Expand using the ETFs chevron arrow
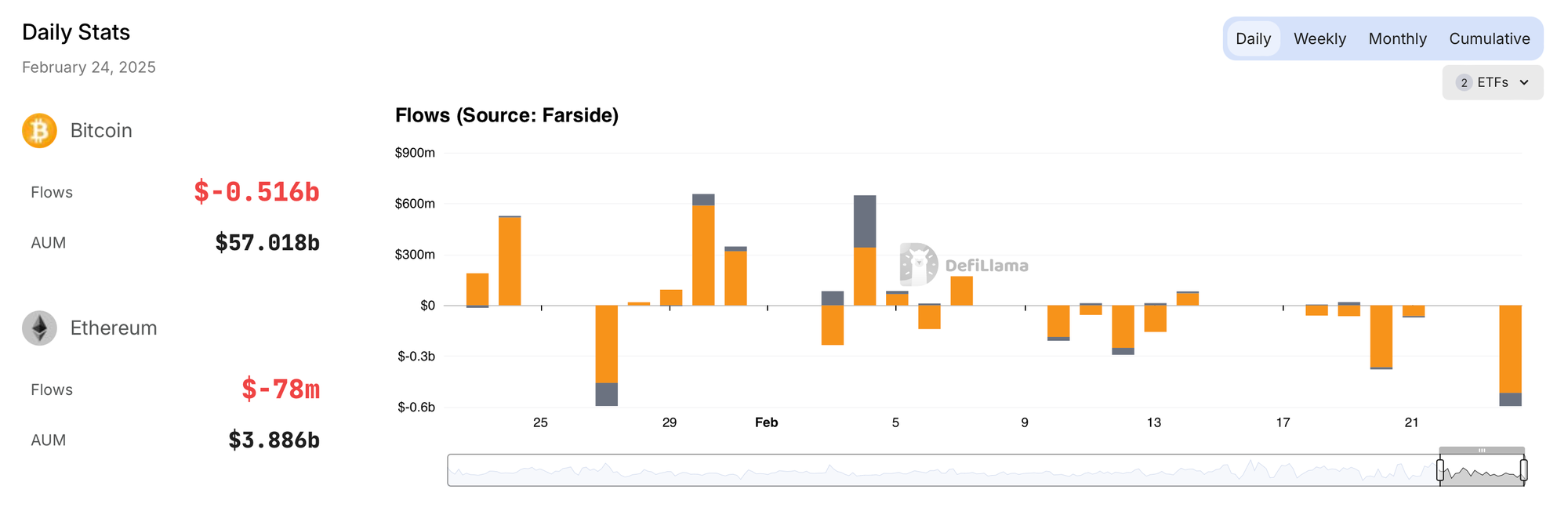The width and height of the screenshot is (1568, 529). click(x=1524, y=82)
